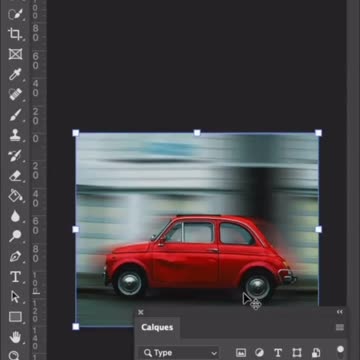Select the Frame tool
The image size is (360, 360).
pos(15,54)
